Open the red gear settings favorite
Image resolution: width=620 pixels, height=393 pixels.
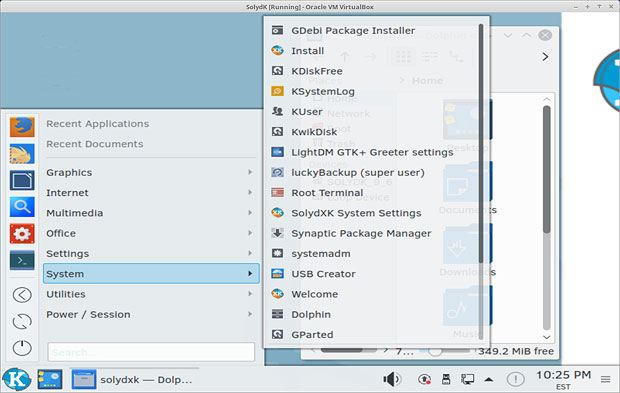pos(22,234)
